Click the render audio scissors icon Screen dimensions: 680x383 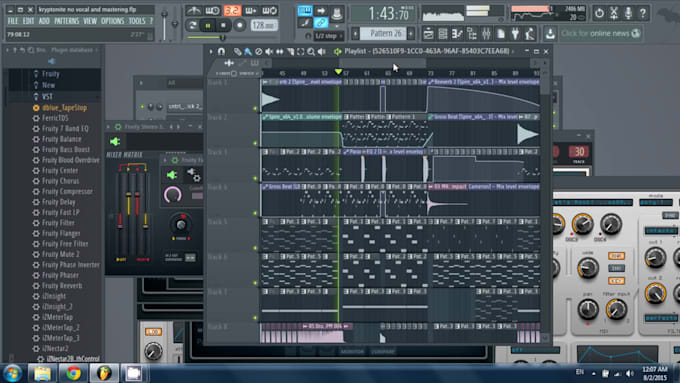click(x=614, y=13)
